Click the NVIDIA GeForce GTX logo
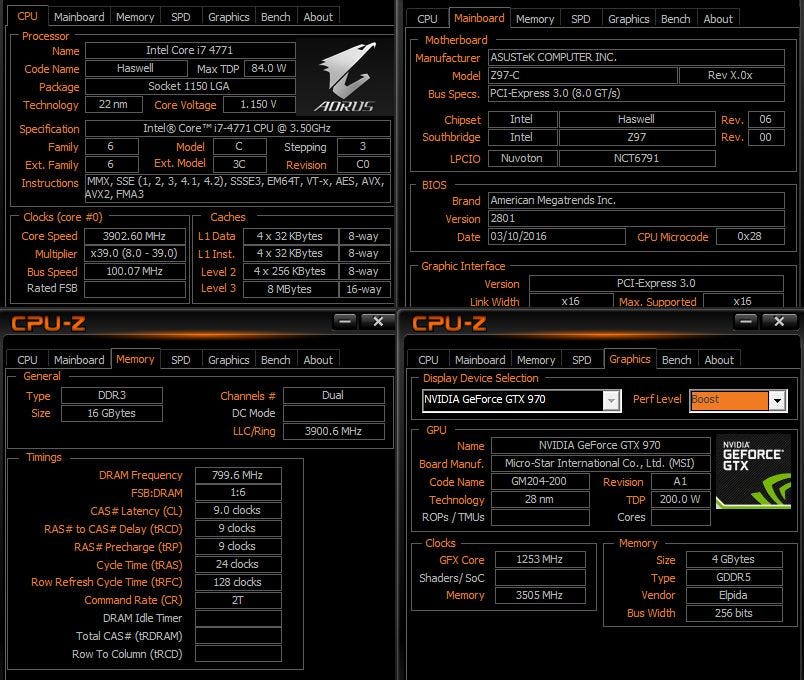The width and height of the screenshot is (804, 680). [753, 472]
